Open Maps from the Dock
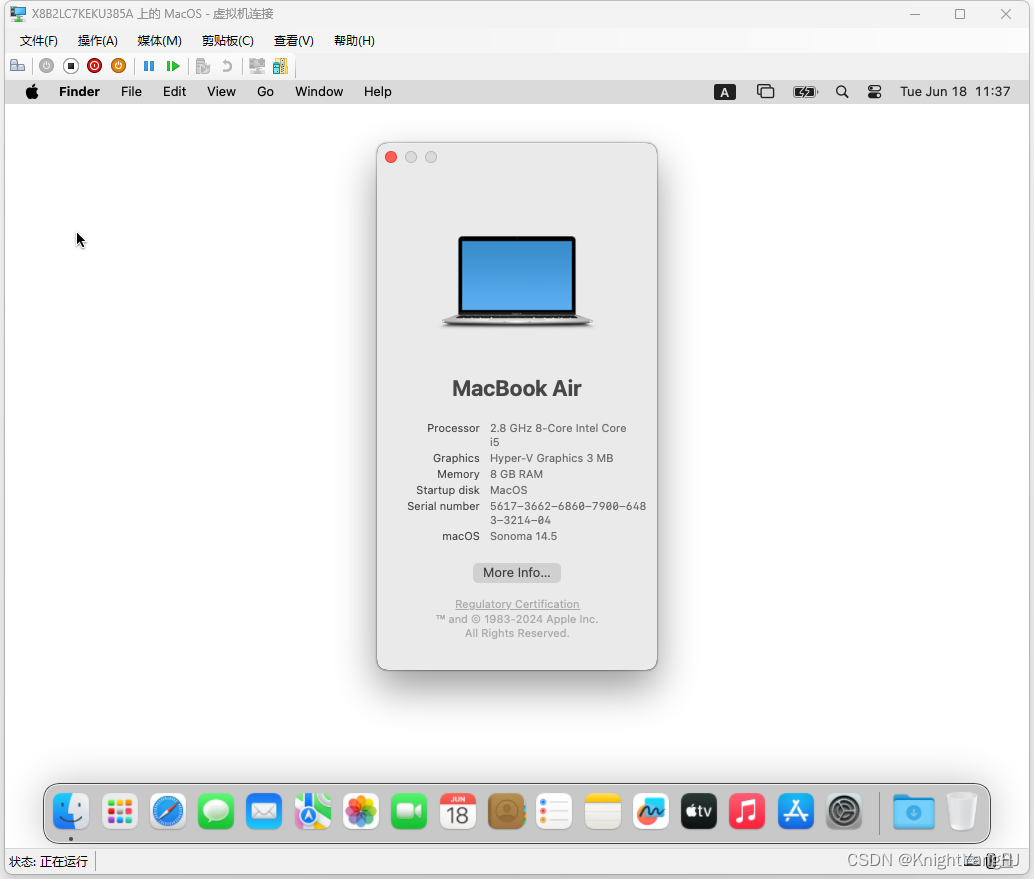 313,812
